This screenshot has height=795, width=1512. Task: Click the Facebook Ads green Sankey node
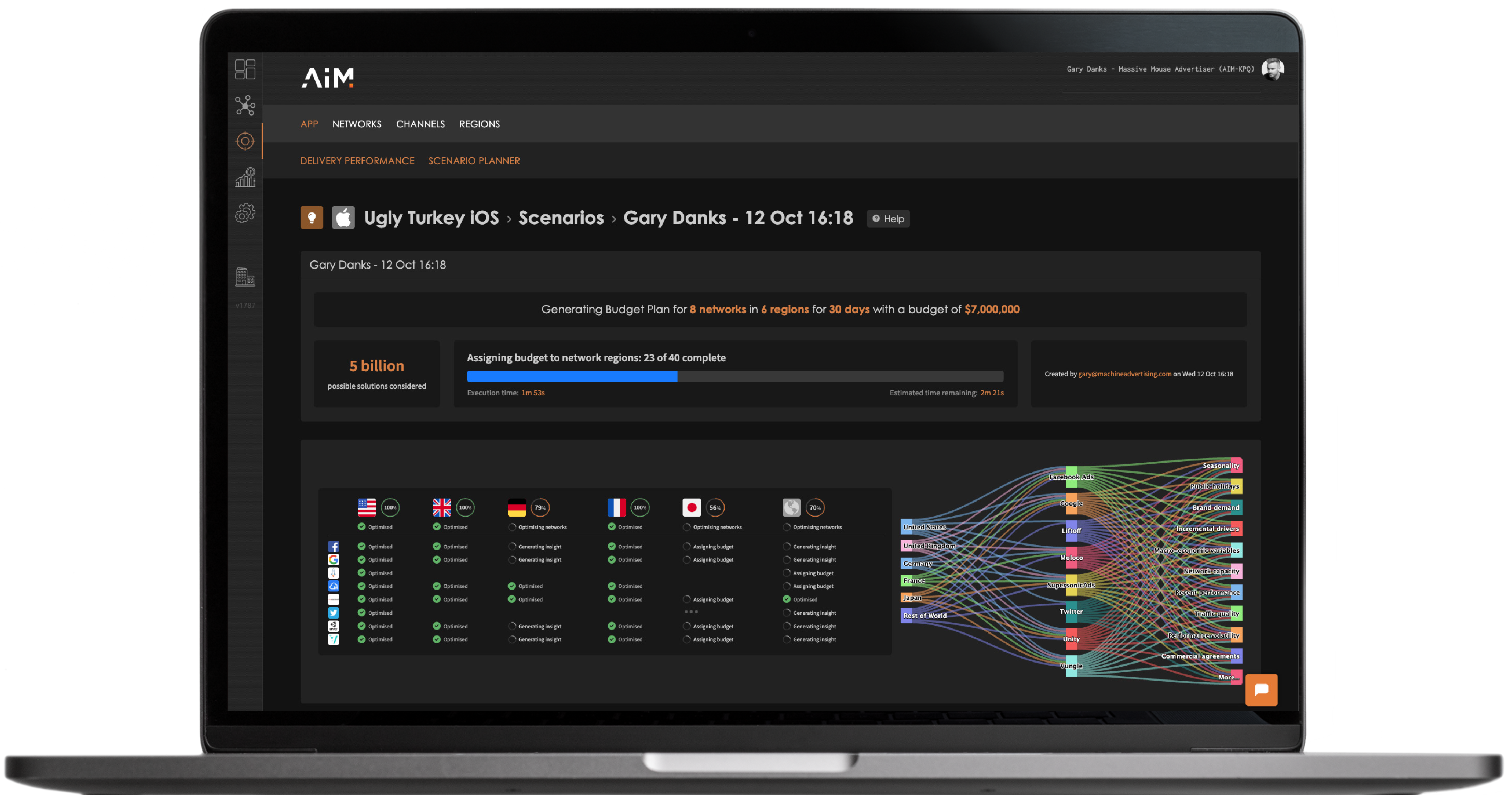[1071, 476]
